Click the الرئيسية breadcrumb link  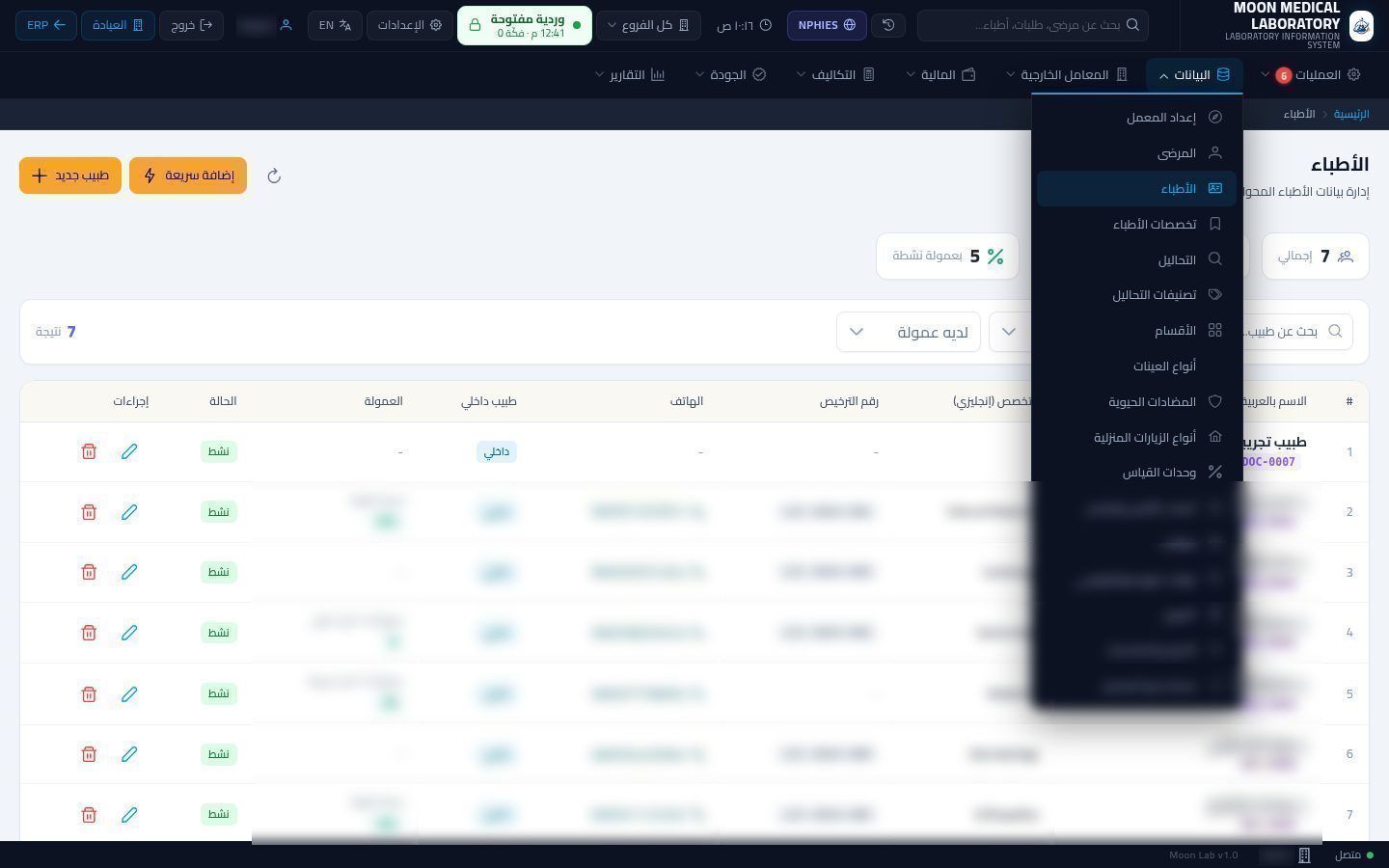coord(1351,114)
